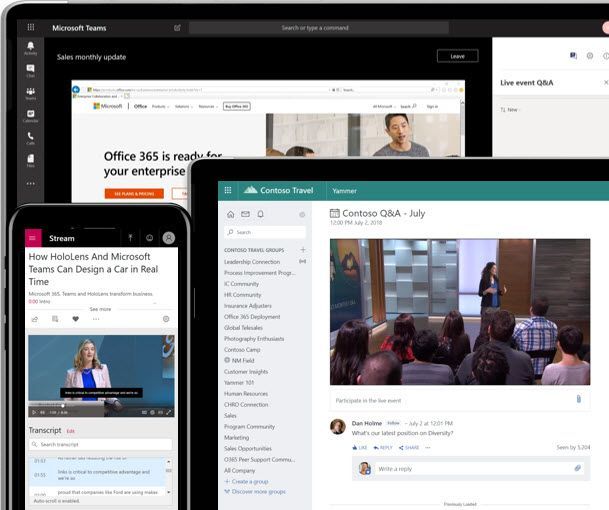This screenshot has height=510, width=609.
Task: Share the Stream video
Action: (35, 319)
